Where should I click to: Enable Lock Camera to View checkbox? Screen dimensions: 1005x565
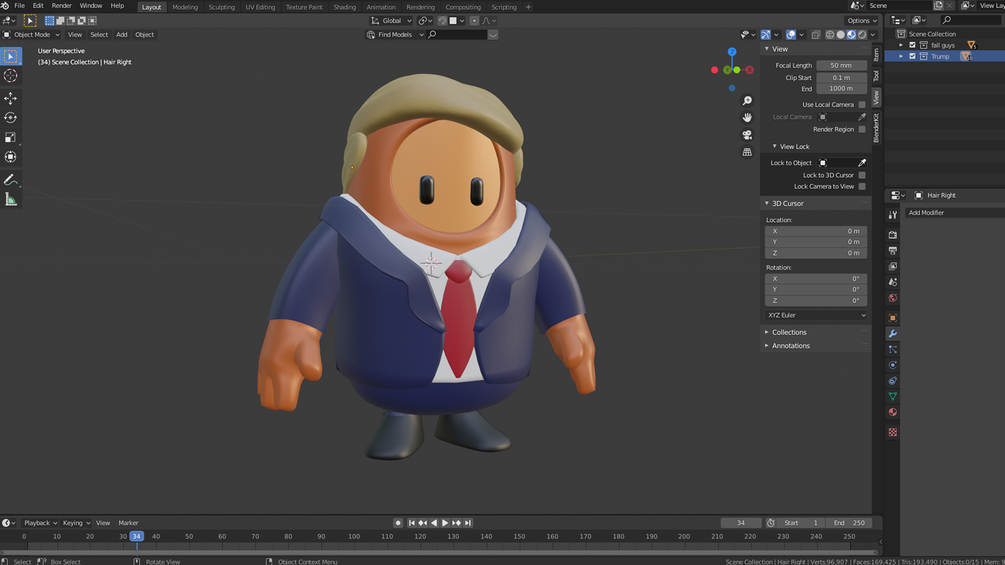click(862, 186)
